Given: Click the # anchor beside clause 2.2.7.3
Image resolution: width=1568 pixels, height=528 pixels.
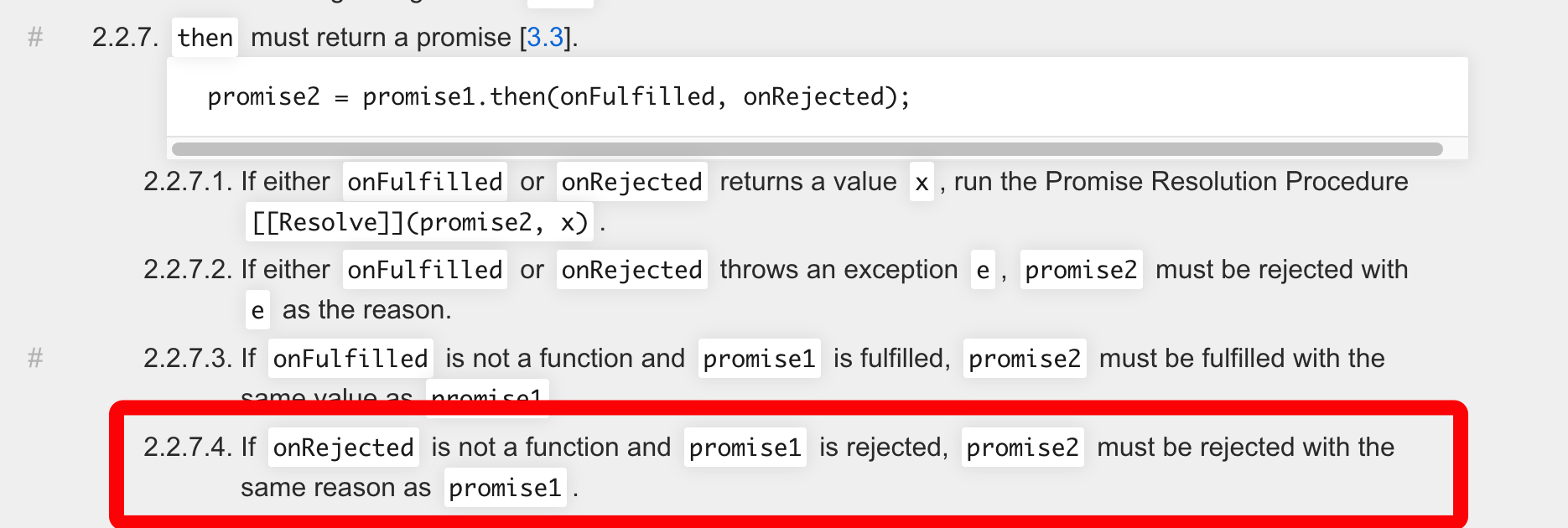Looking at the screenshot, I should coord(35,358).
